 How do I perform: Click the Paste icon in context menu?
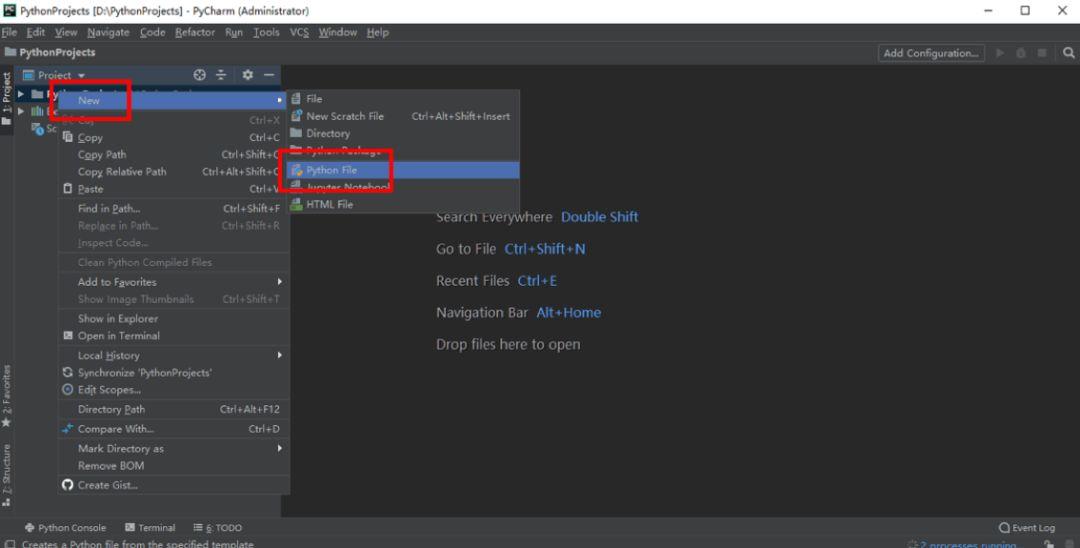(x=68, y=188)
